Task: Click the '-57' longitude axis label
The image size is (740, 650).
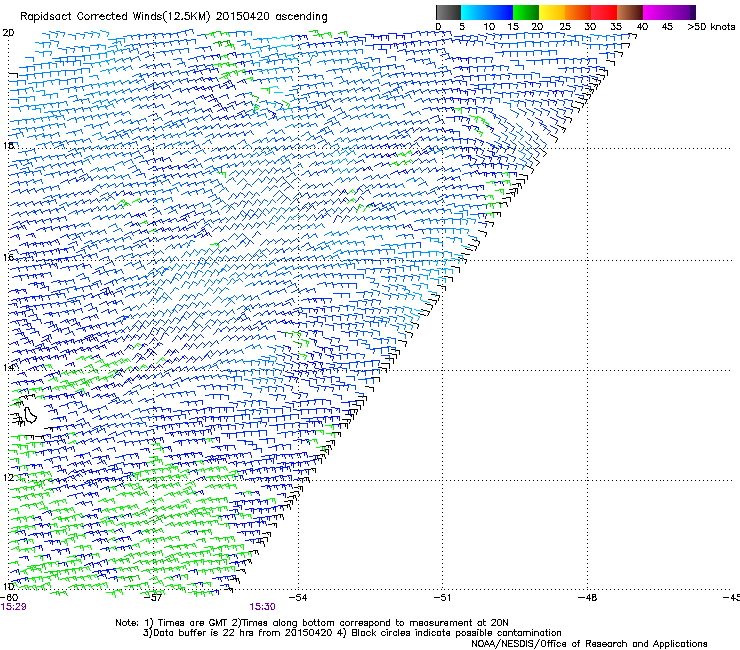Action: pos(152,597)
